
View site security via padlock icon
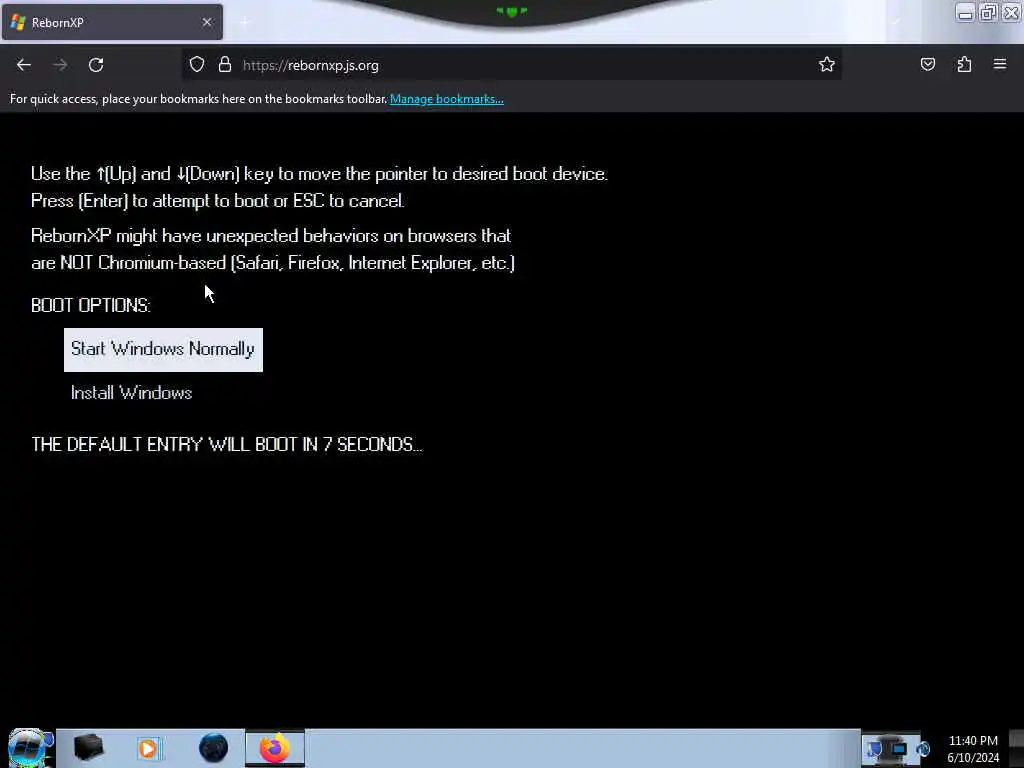pyautogui.click(x=225, y=65)
